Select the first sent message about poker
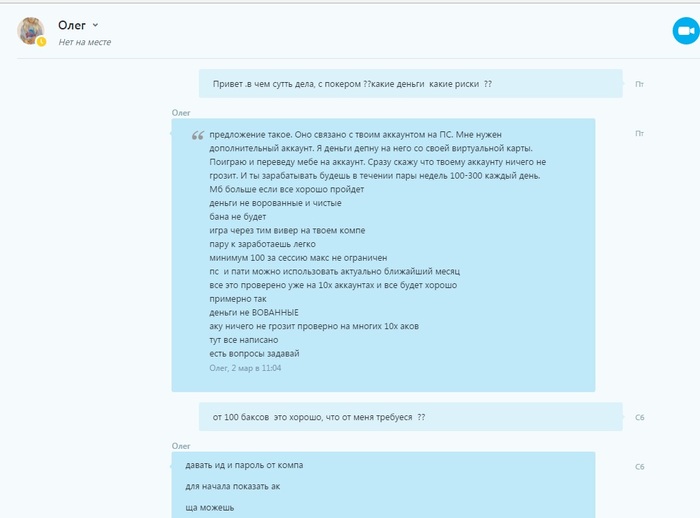This screenshot has height=518, width=700. pyautogui.click(x=411, y=84)
